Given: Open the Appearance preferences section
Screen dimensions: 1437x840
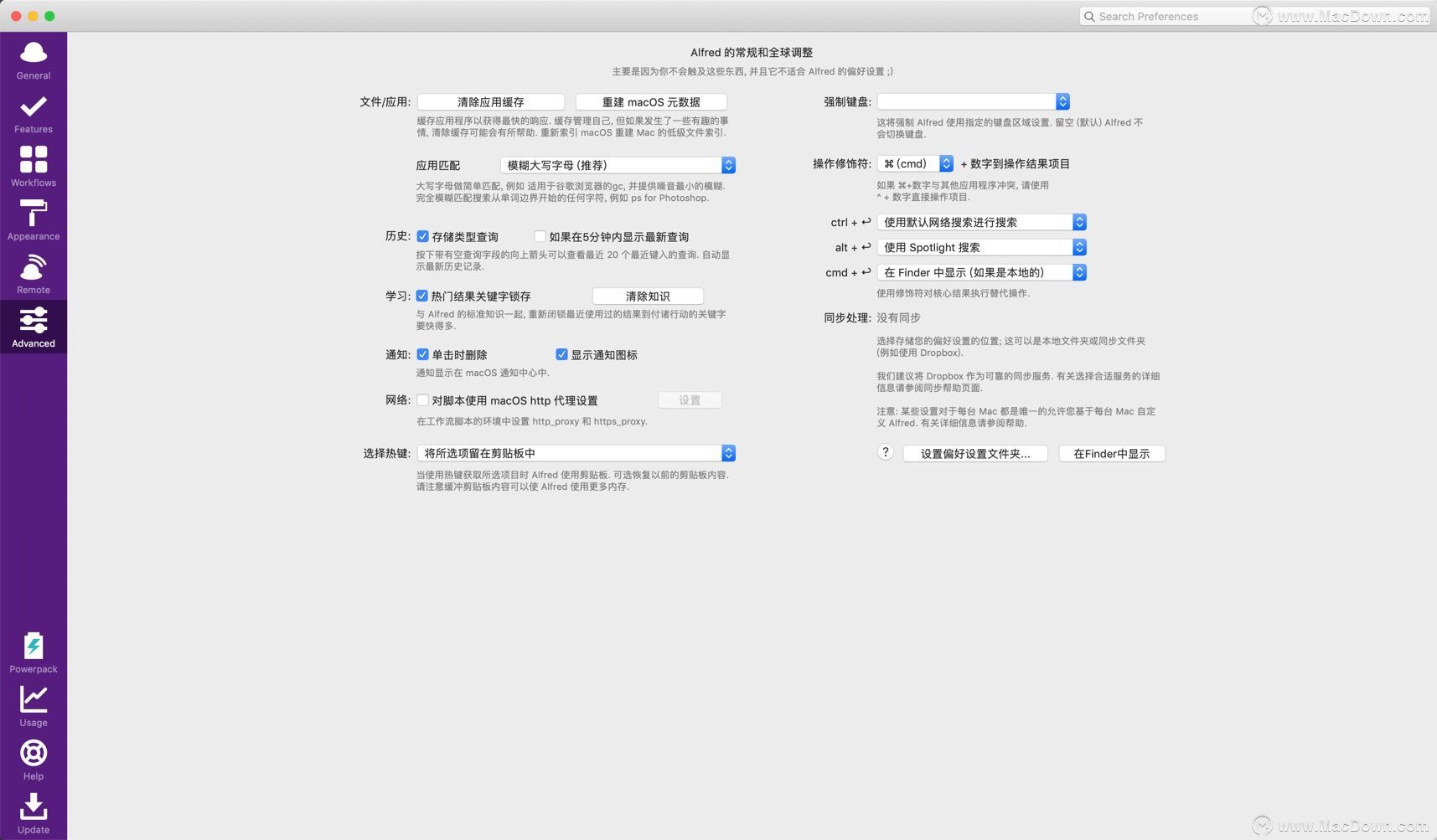Looking at the screenshot, I should [33, 220].
